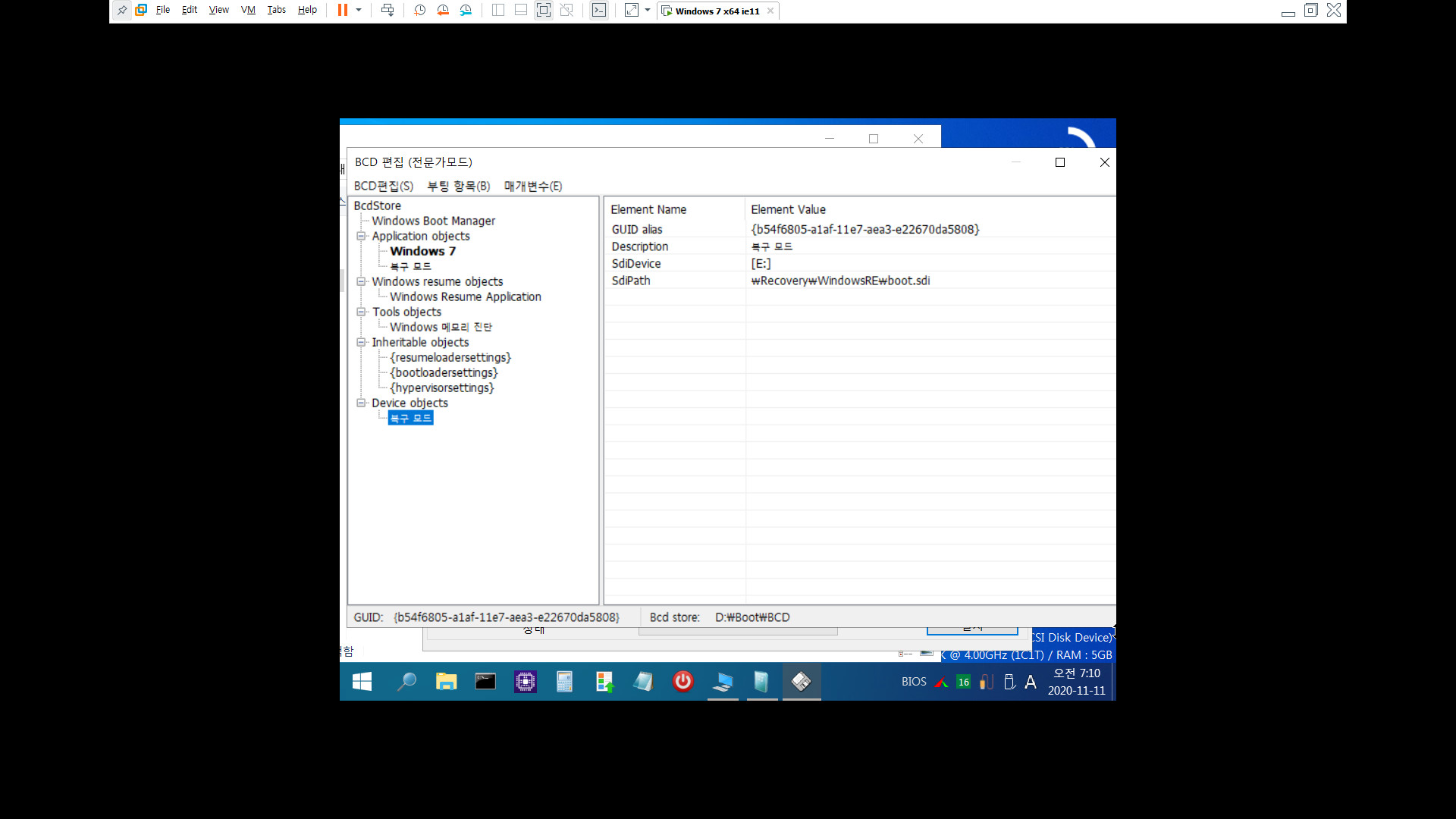The image size is (1456, 819).
Task: Select {hypervisorsettings} in the tree
Action: pyautogui.click(x=442, y=388)
